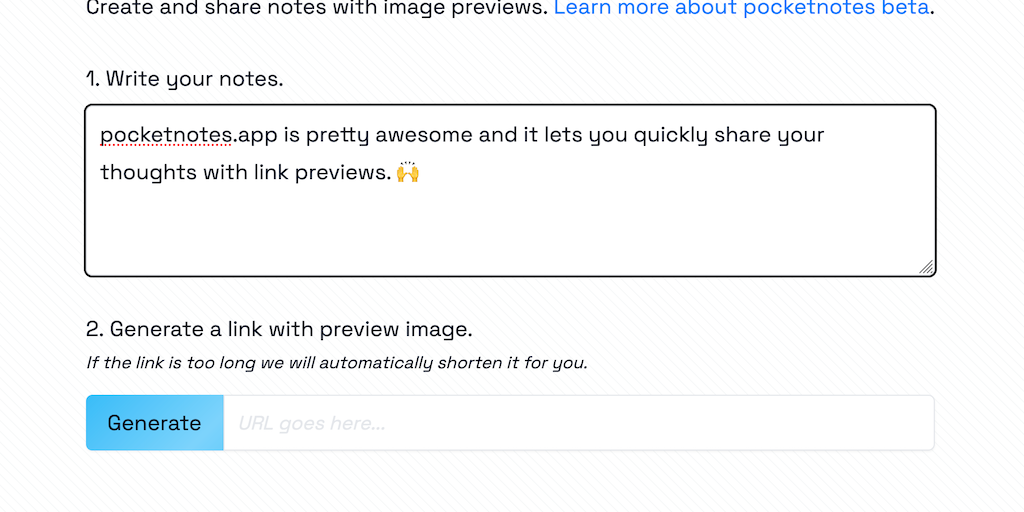Click the red-underlined word pocketnotes in the note
The width and height of the screenshot is (1024, 512).
click(166, 135)
